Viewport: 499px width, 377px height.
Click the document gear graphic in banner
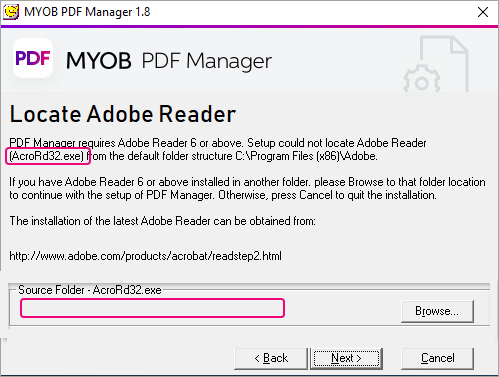click(x=436, y=64)
